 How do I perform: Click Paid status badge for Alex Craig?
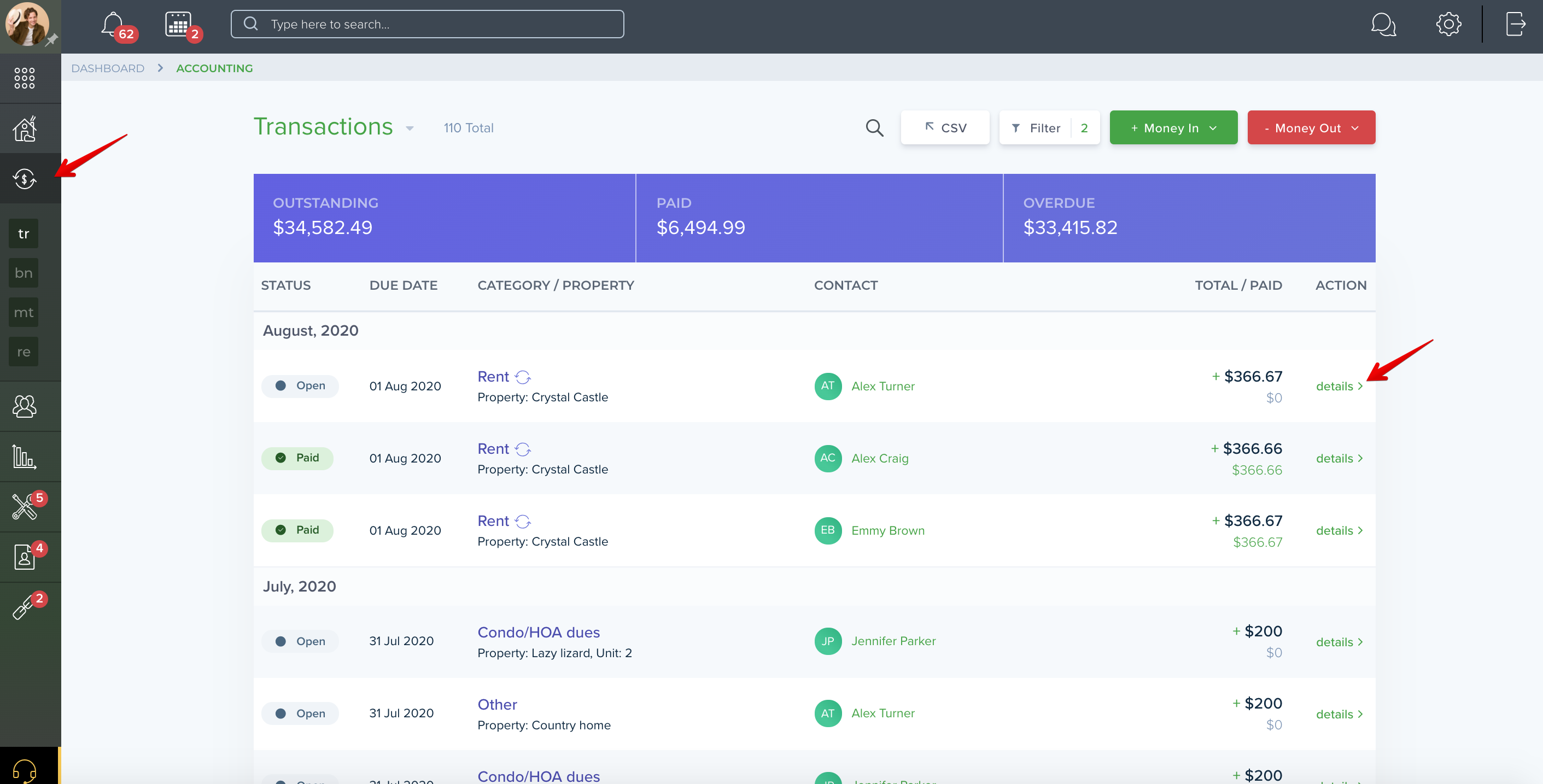pos(297,458)
